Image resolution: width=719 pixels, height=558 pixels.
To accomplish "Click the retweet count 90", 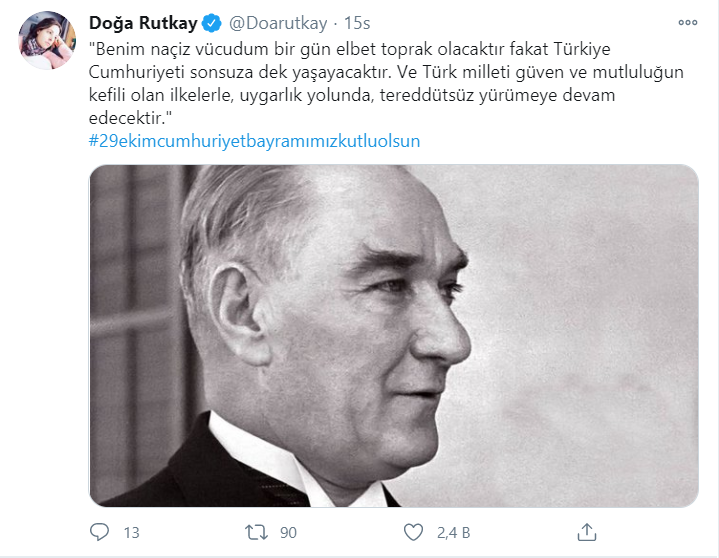I will 288,532.
